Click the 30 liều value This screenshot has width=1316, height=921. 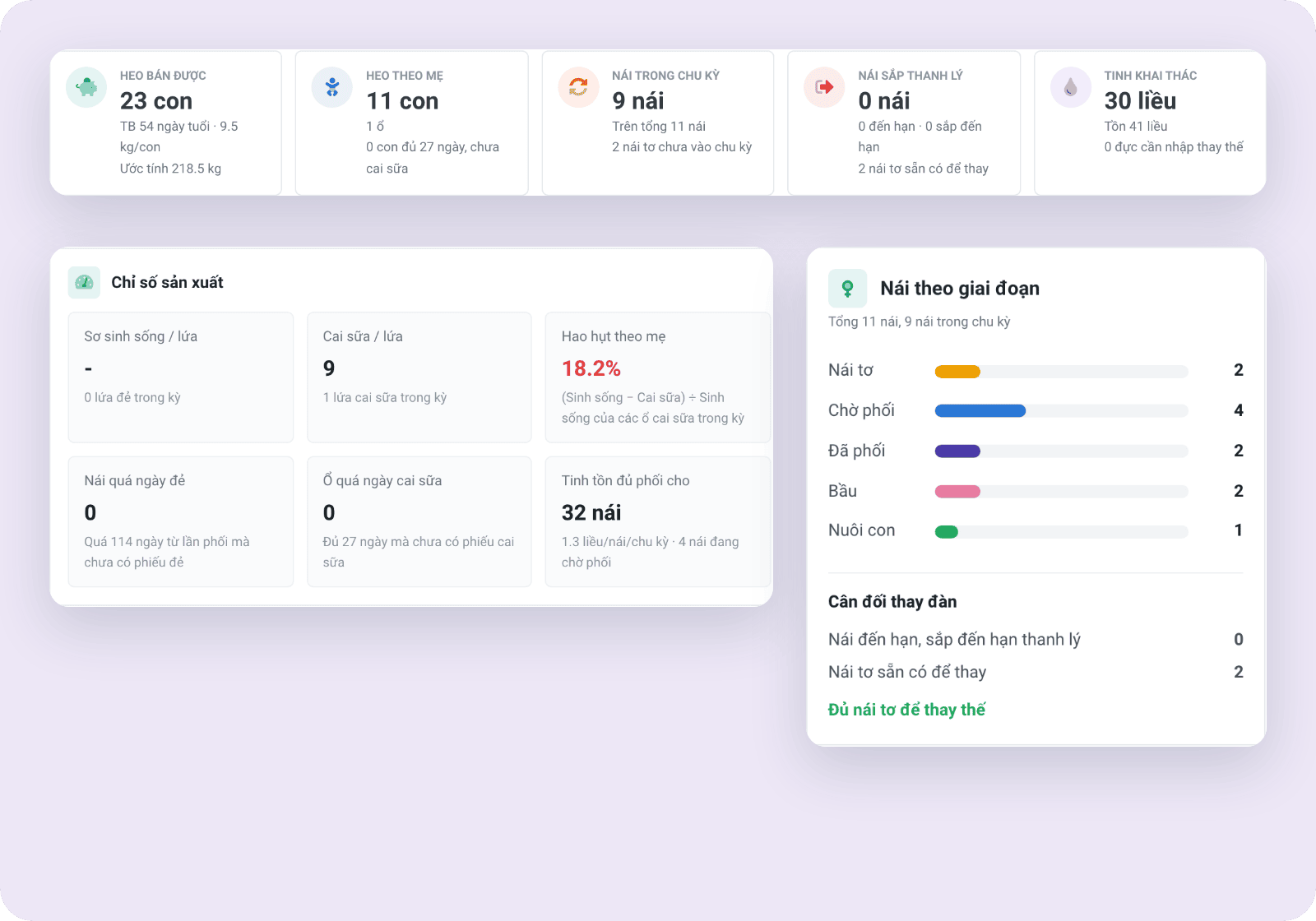[1140, 101]
